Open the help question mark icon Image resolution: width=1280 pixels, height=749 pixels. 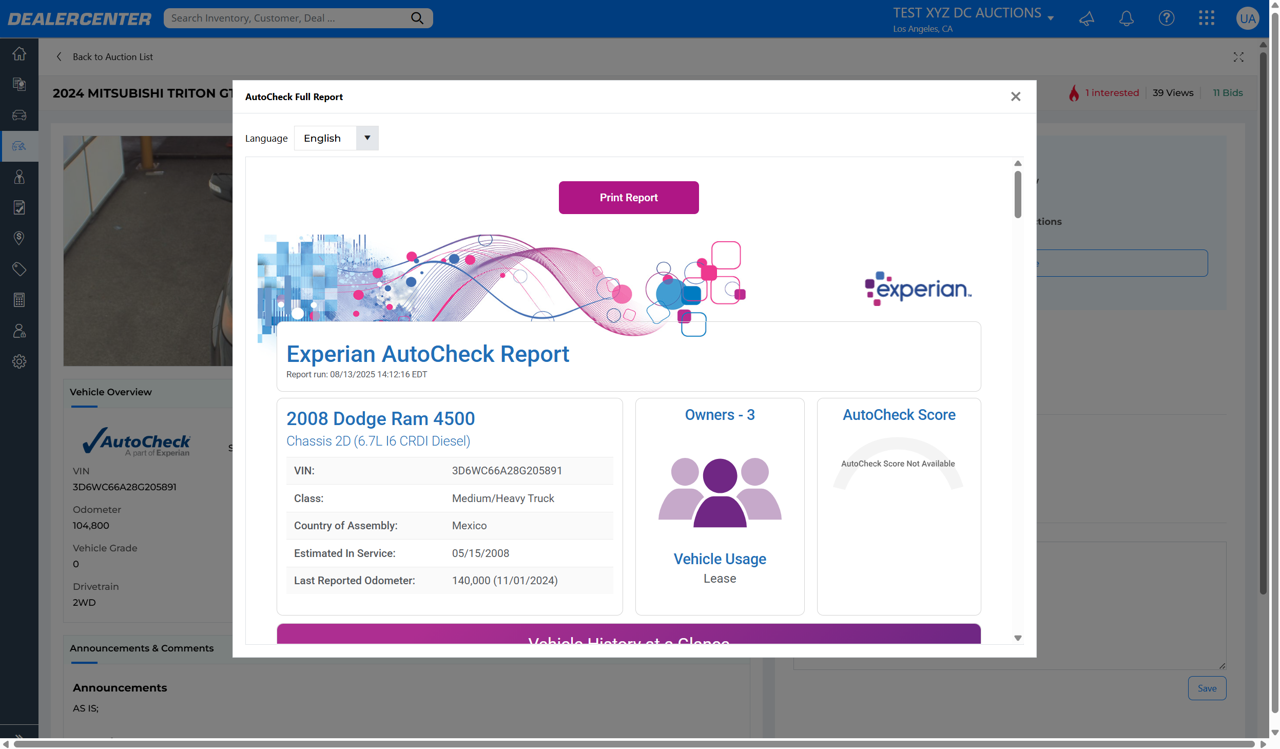(1166, 18)
